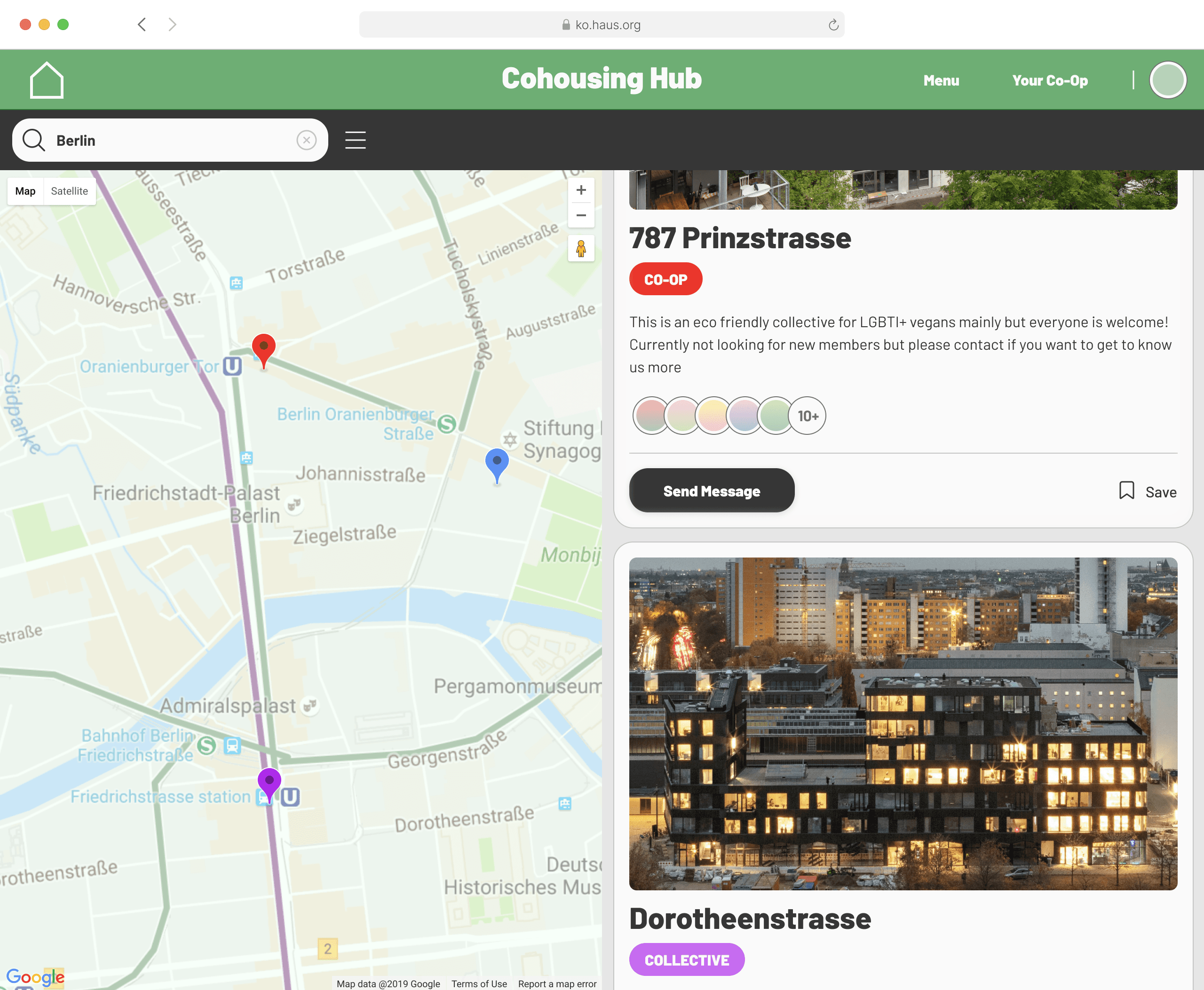1204x990 pixels.
Task: Select the Street View pegman icon
Action: tap(581, 249)
